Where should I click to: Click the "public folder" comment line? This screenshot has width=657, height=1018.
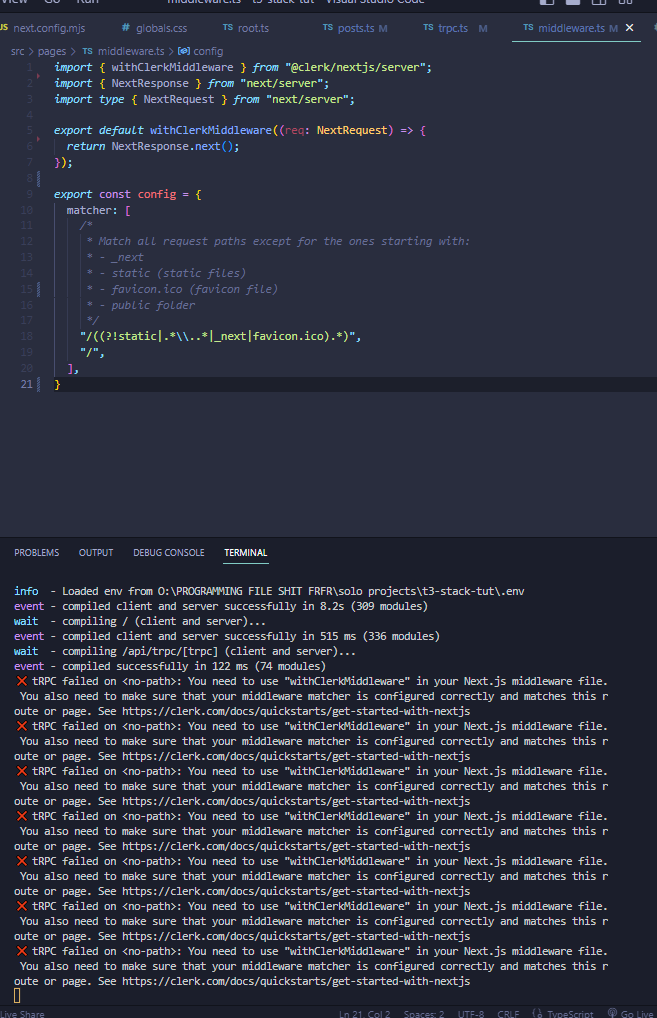(x=153, y=305)
